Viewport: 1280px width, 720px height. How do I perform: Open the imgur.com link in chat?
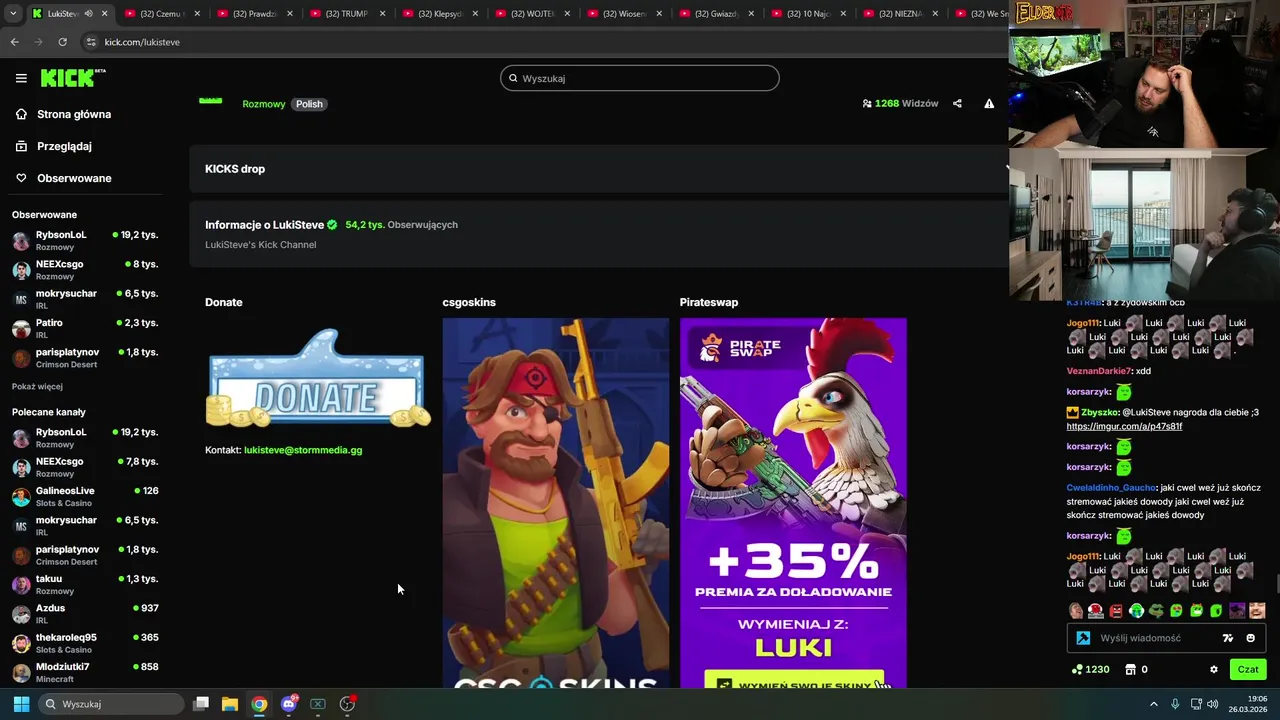pyautogui.click(x=1124, y=426)
